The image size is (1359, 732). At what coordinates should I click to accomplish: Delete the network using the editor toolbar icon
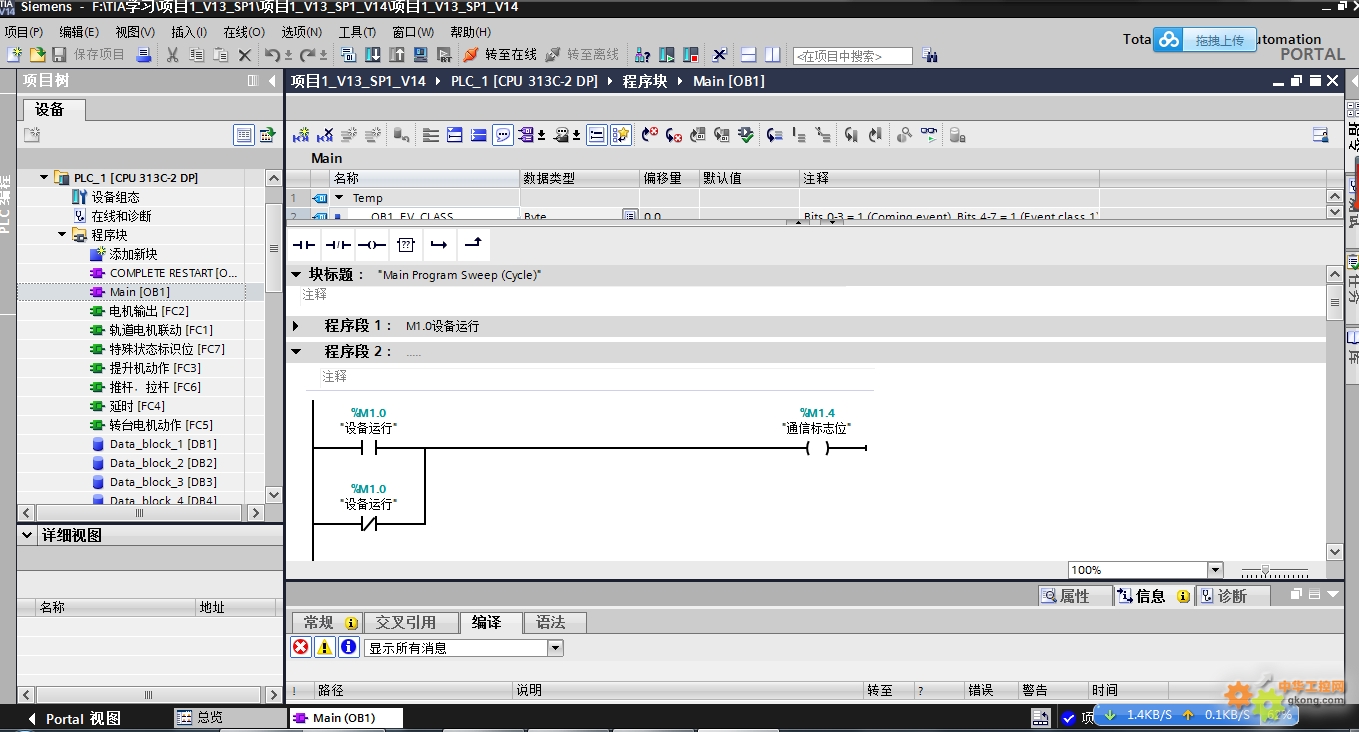[x=325, y=134]
